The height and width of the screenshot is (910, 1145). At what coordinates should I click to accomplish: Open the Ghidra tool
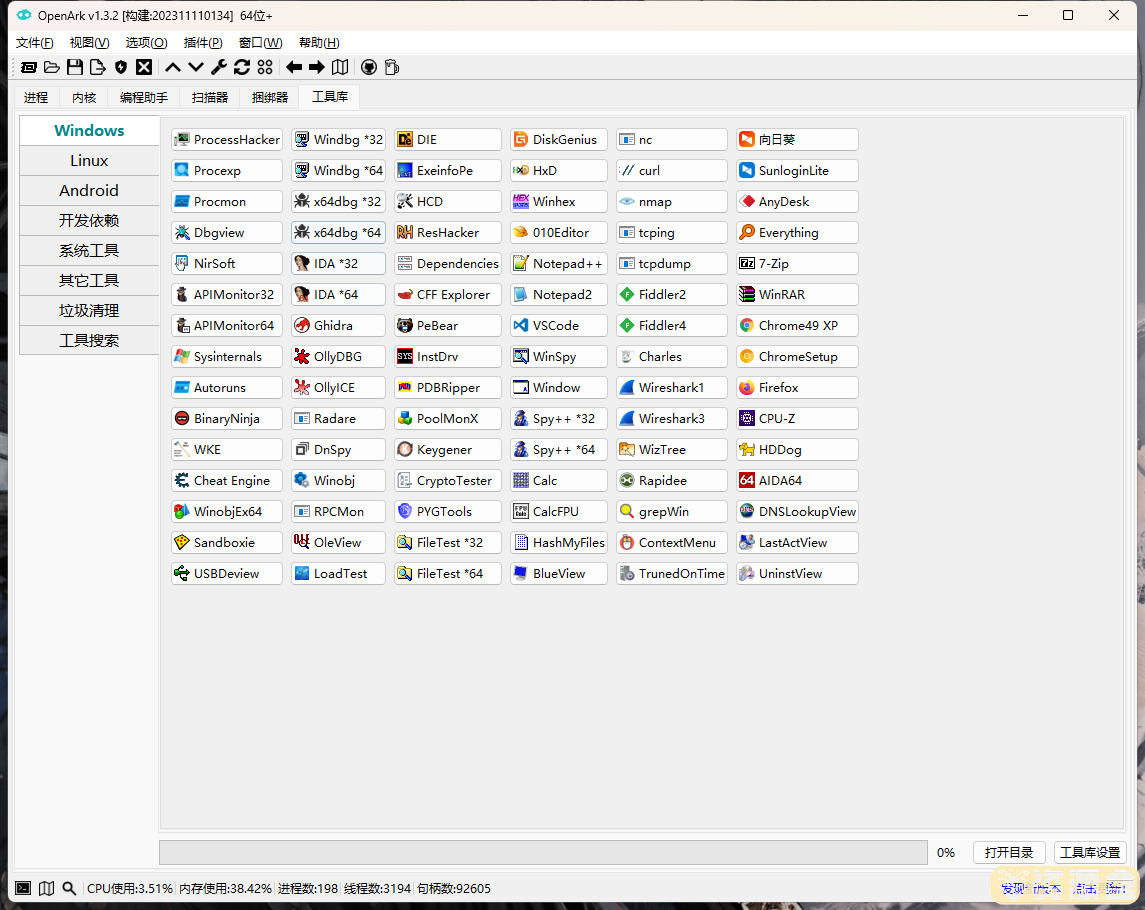pos(338,326)
